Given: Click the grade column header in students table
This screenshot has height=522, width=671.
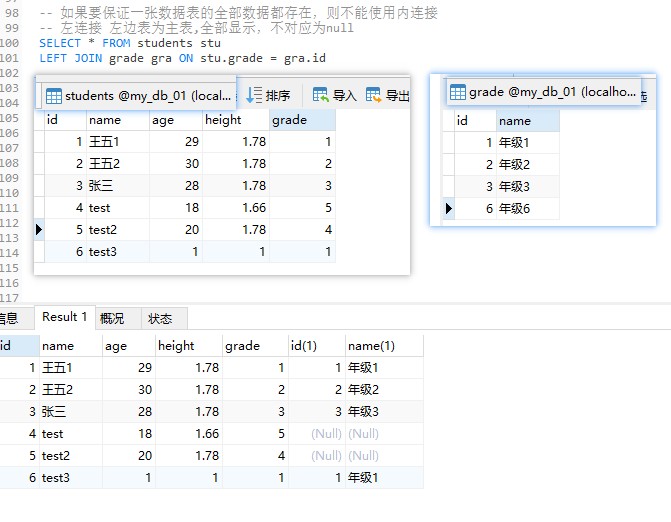Looking at the screenshot, I should pos(302,120).
